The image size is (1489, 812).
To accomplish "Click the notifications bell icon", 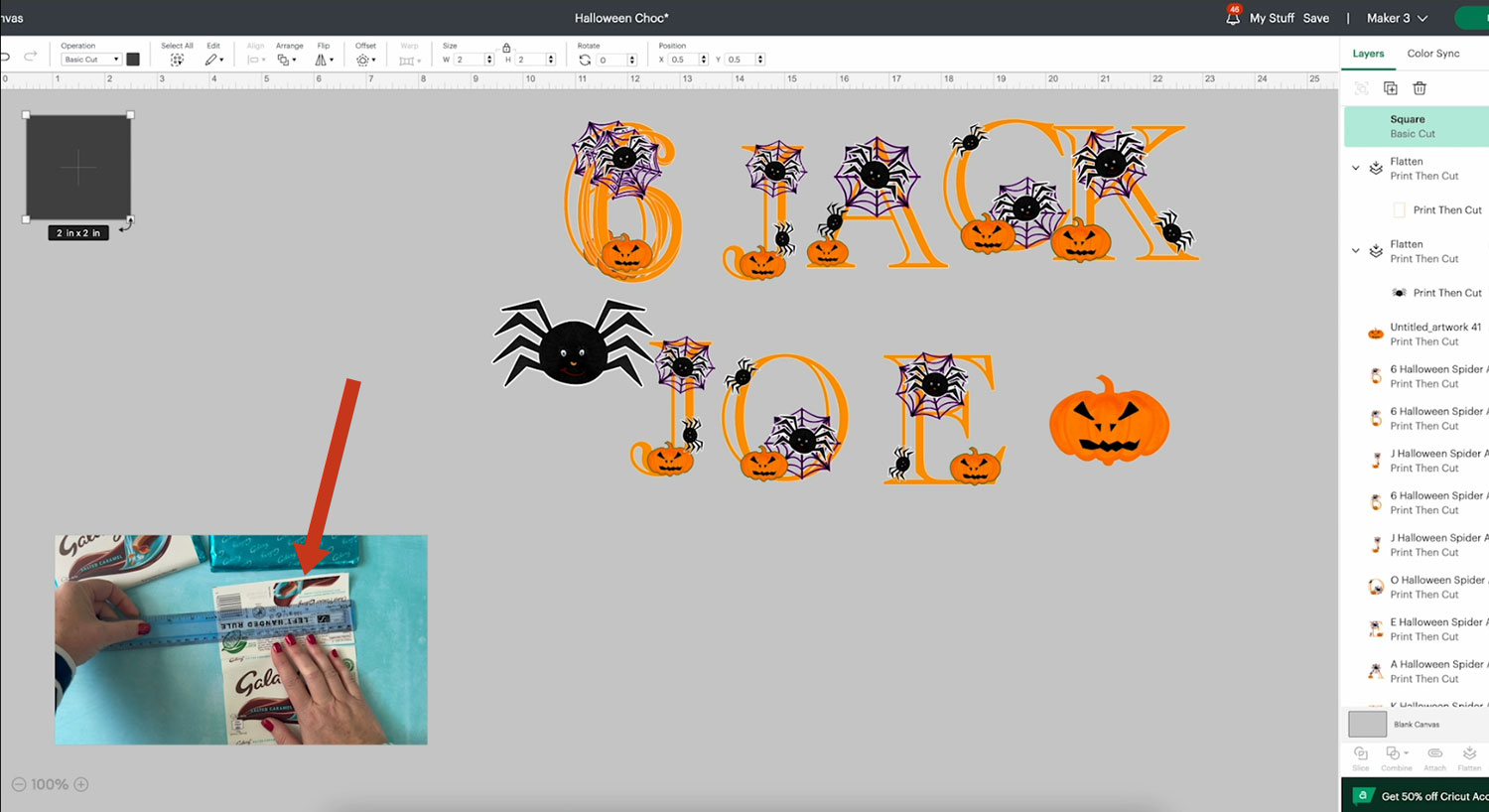I will pyautogui.click(x=1233, y=18).
